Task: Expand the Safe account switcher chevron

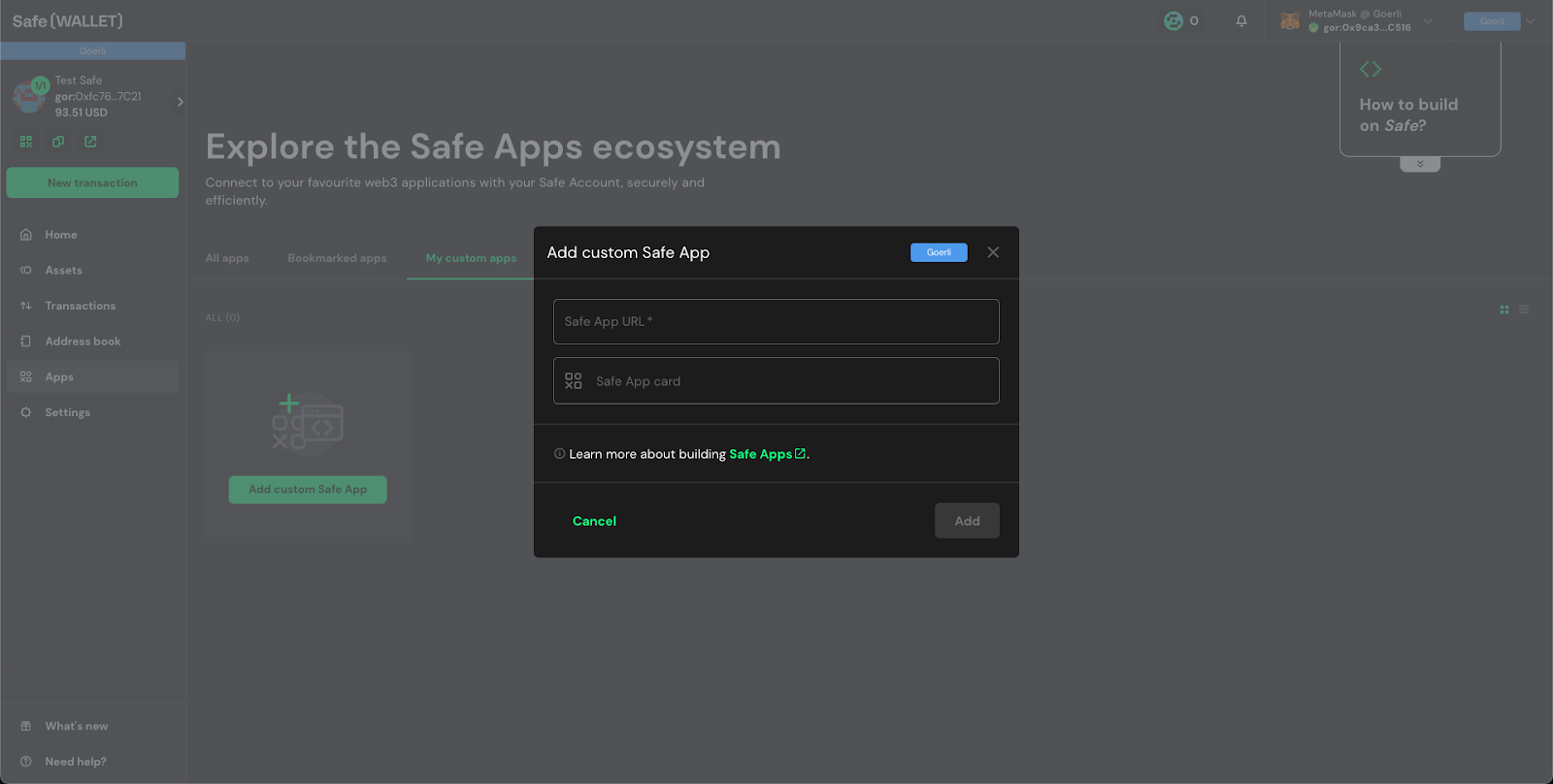Action: point(180,101)
